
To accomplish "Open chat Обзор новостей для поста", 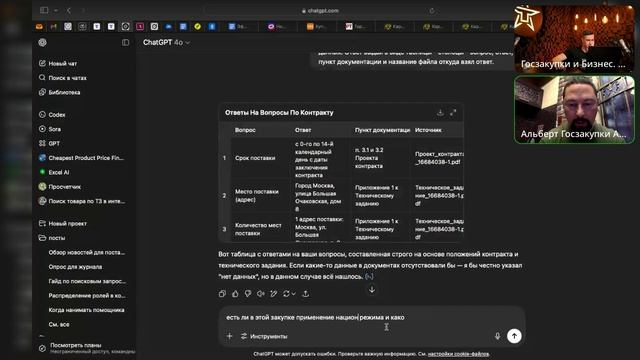I will [x=87, y=252].
